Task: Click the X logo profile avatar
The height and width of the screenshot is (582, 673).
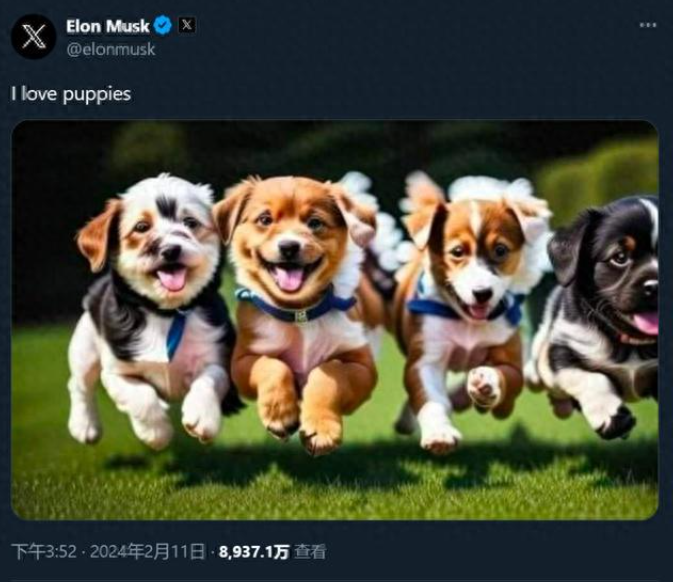Action: click(33, 36)
